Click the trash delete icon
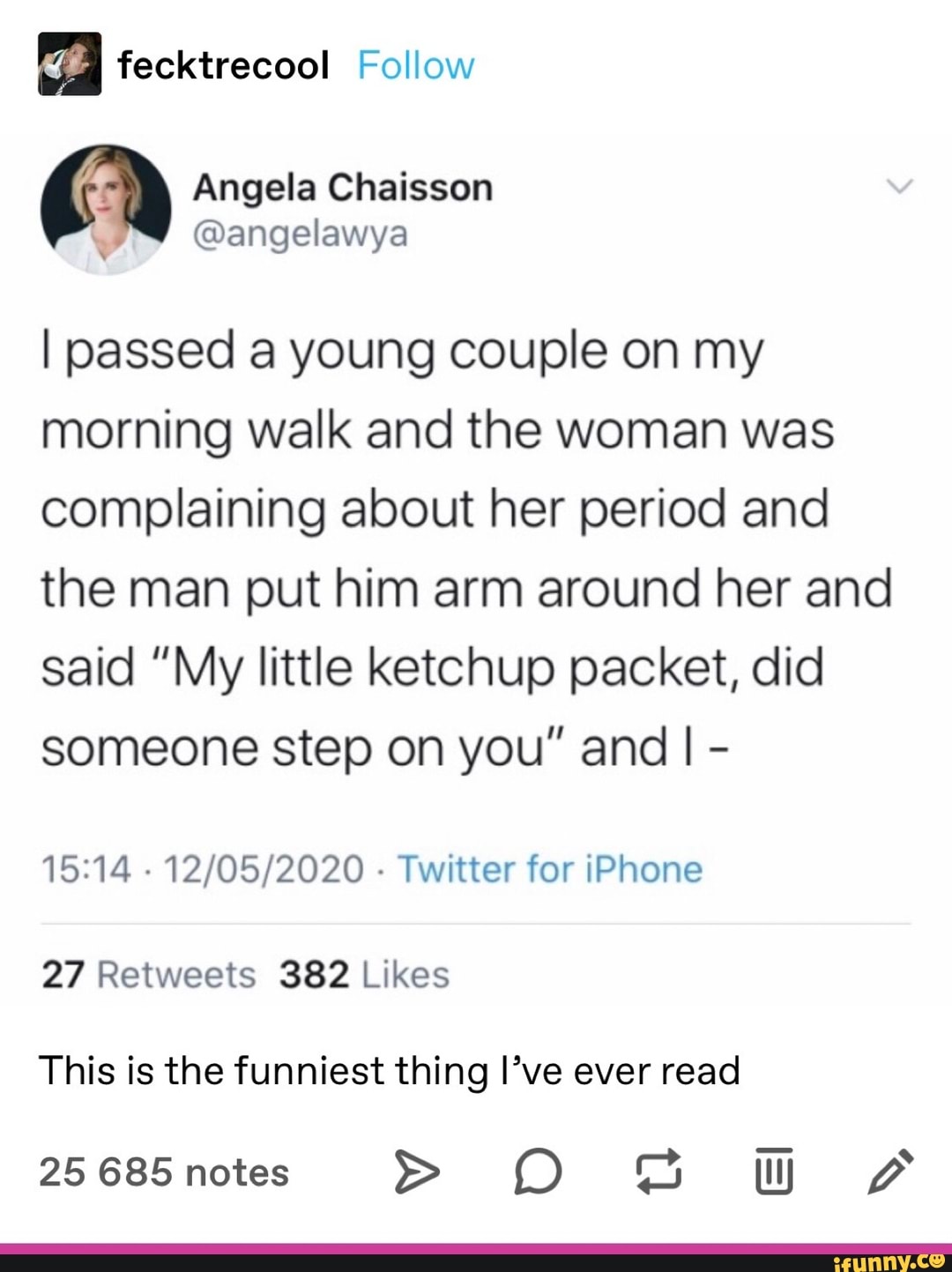 point(774,1172)
